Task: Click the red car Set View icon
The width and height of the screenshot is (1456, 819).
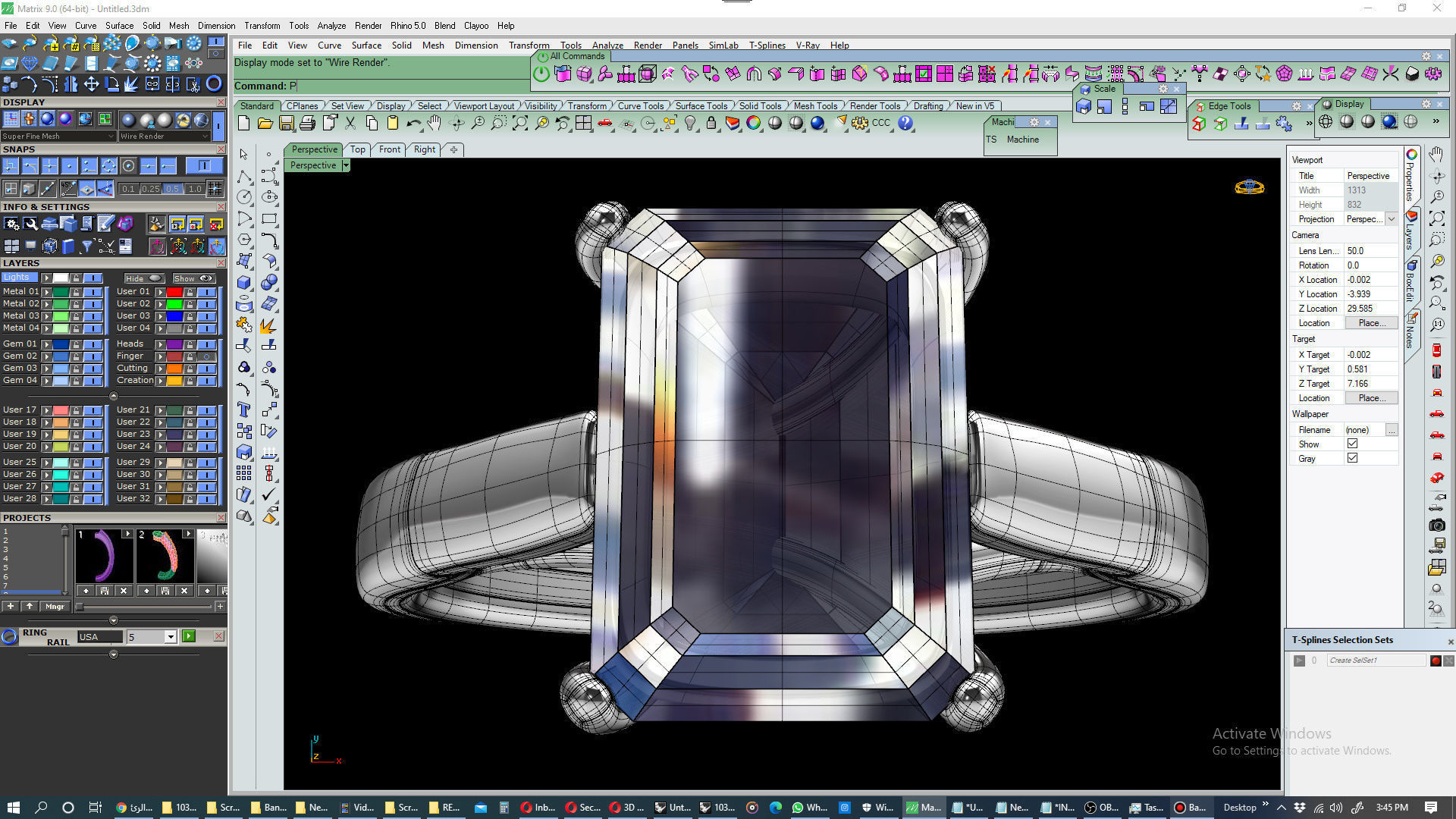Action: pos(604,123)
